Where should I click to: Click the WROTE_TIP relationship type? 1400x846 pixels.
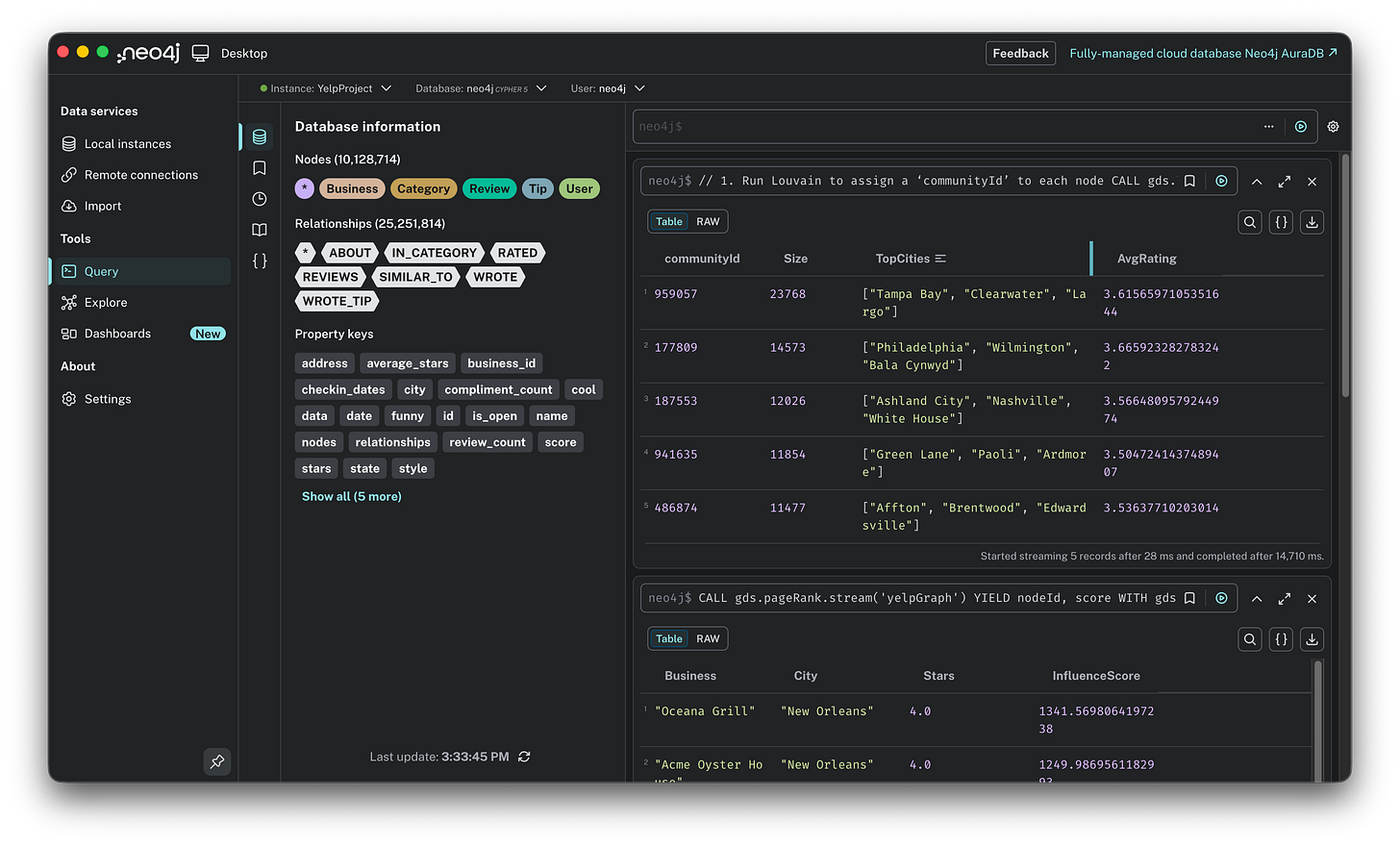click(x=337, y=301)
